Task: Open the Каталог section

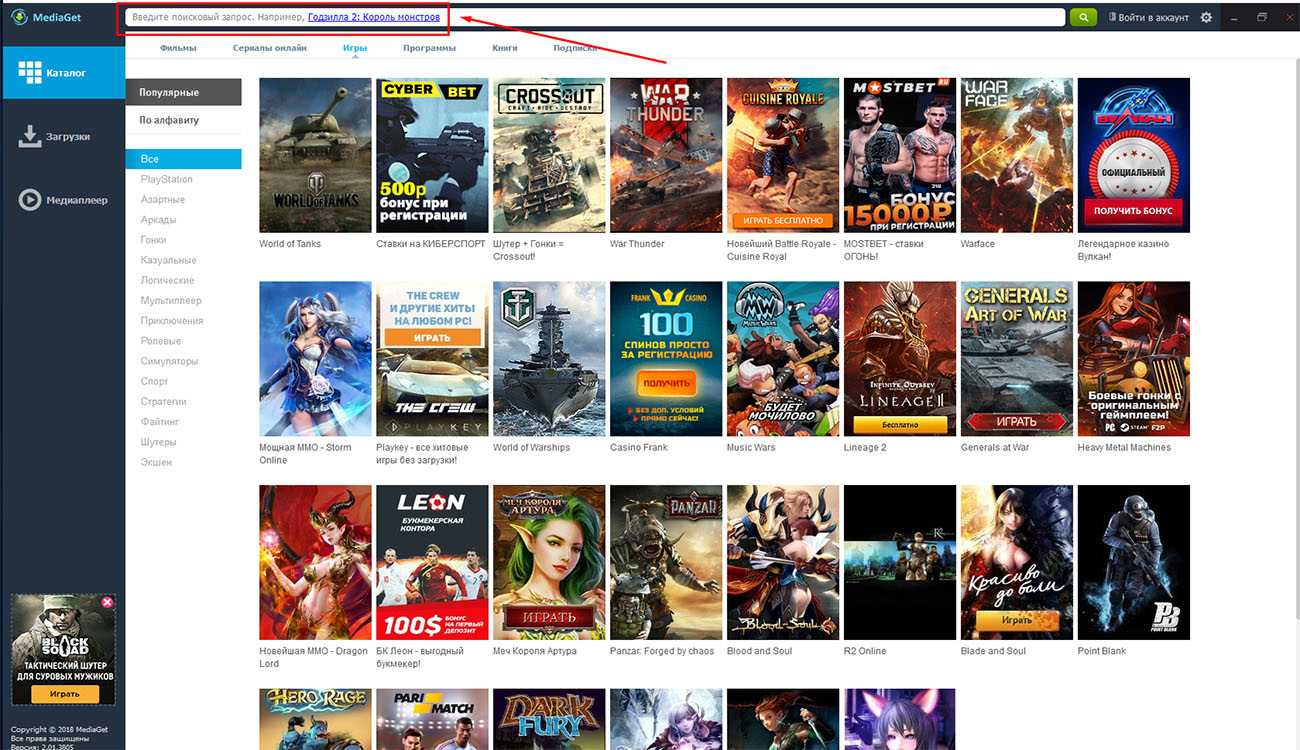Action: pos(62,72)
